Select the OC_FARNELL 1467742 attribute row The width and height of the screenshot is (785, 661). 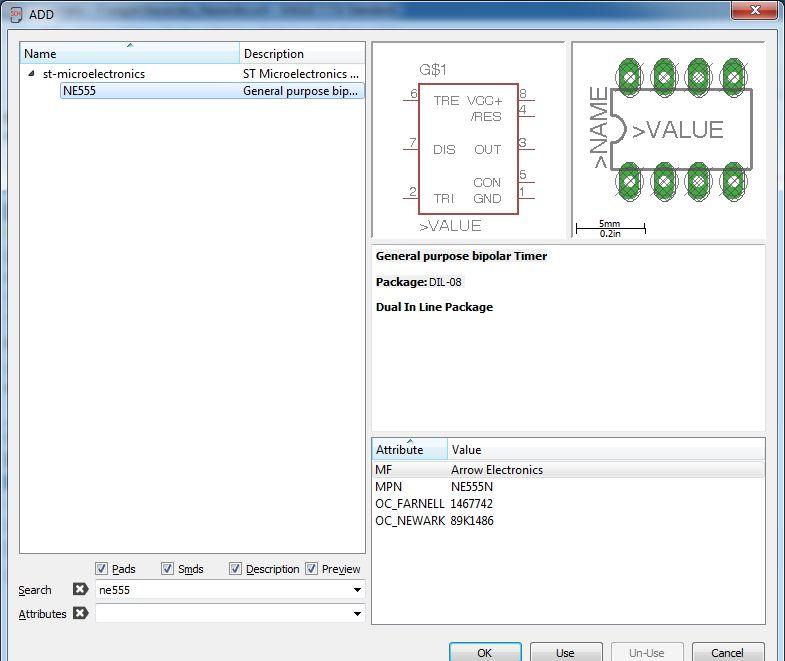coord(569,504)
